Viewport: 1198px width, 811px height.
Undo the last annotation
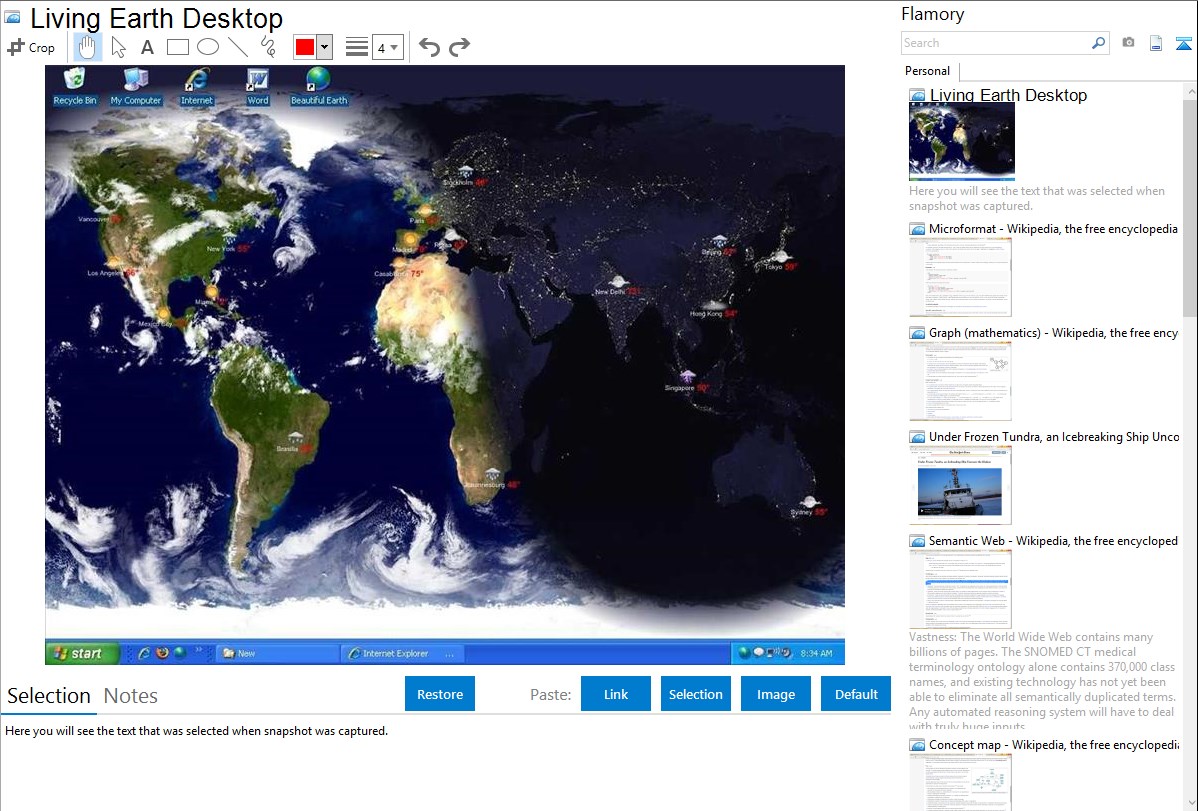(x=429, y=47)
